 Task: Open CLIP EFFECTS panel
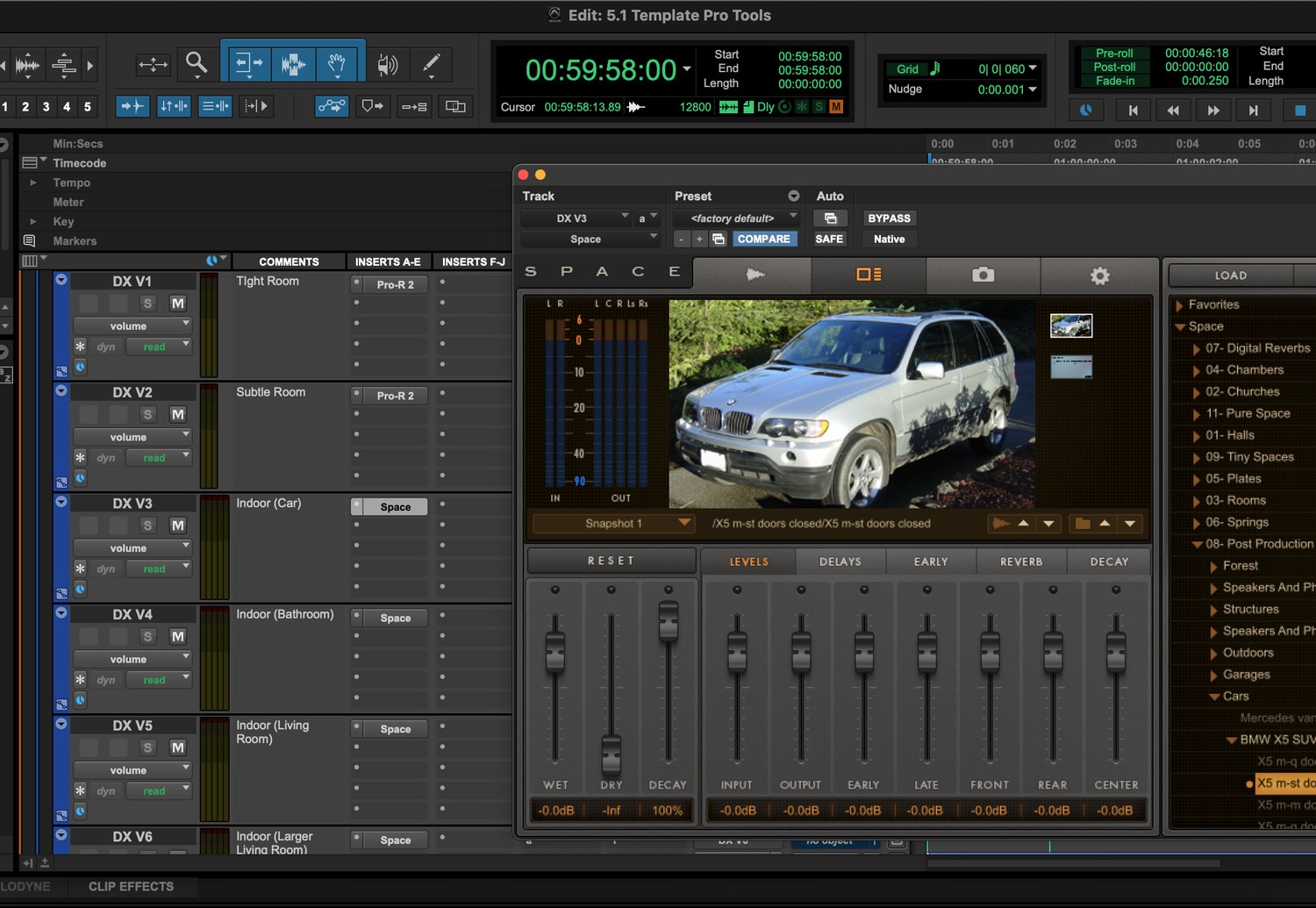point(131,887)
